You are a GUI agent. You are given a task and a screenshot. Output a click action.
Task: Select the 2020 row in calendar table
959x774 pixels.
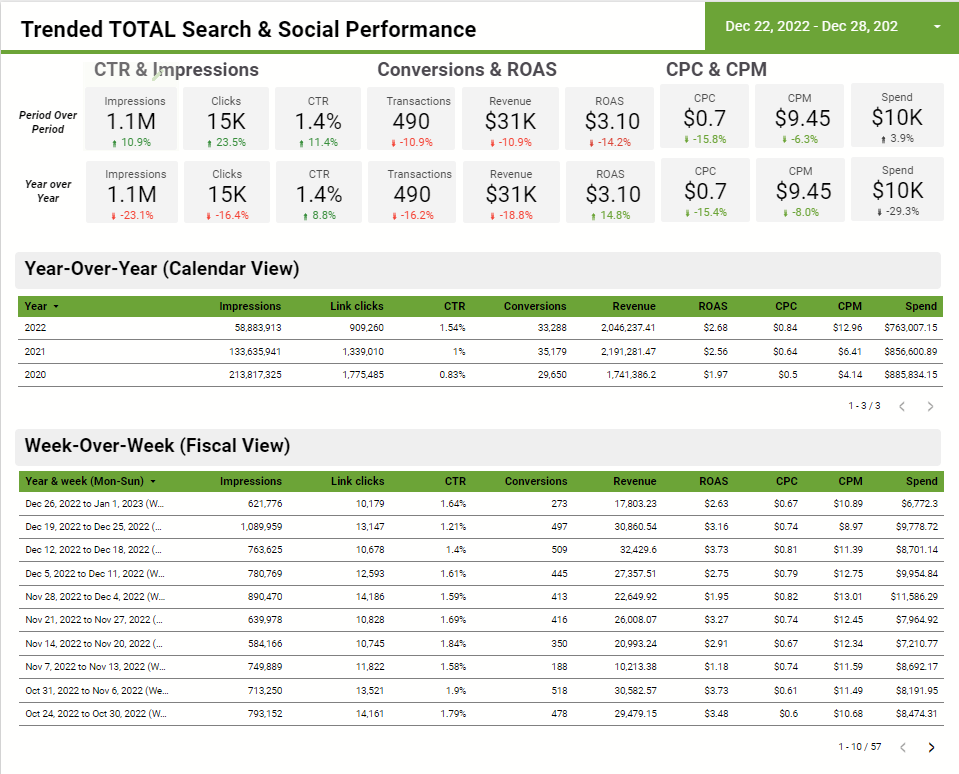click(480, 375)
